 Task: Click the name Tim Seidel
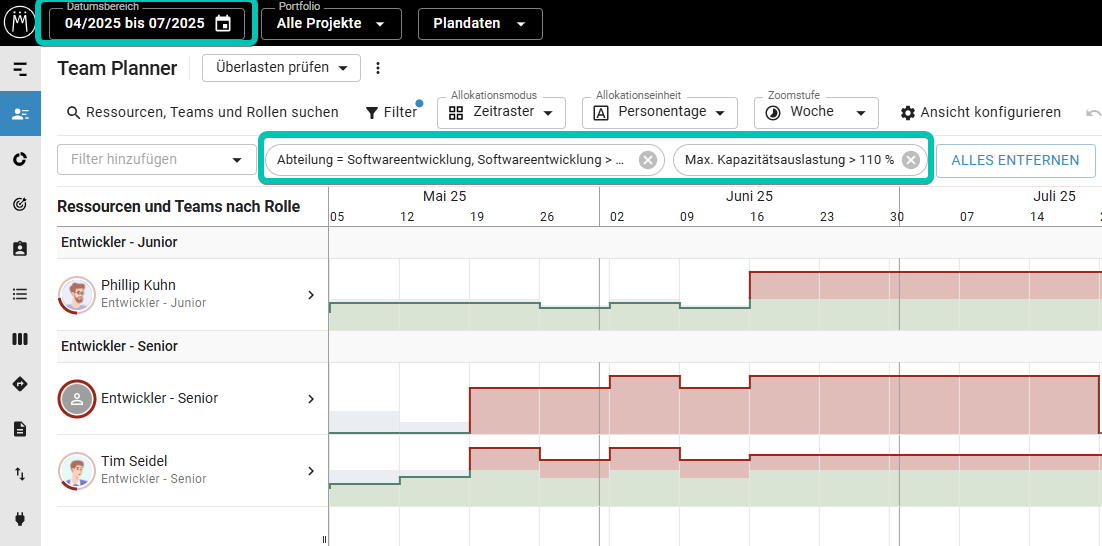click(x=134, y=461)
